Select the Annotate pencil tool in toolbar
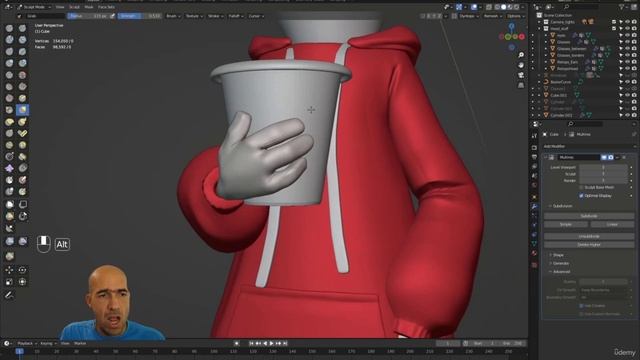640x360 pixels. [9, 295]
